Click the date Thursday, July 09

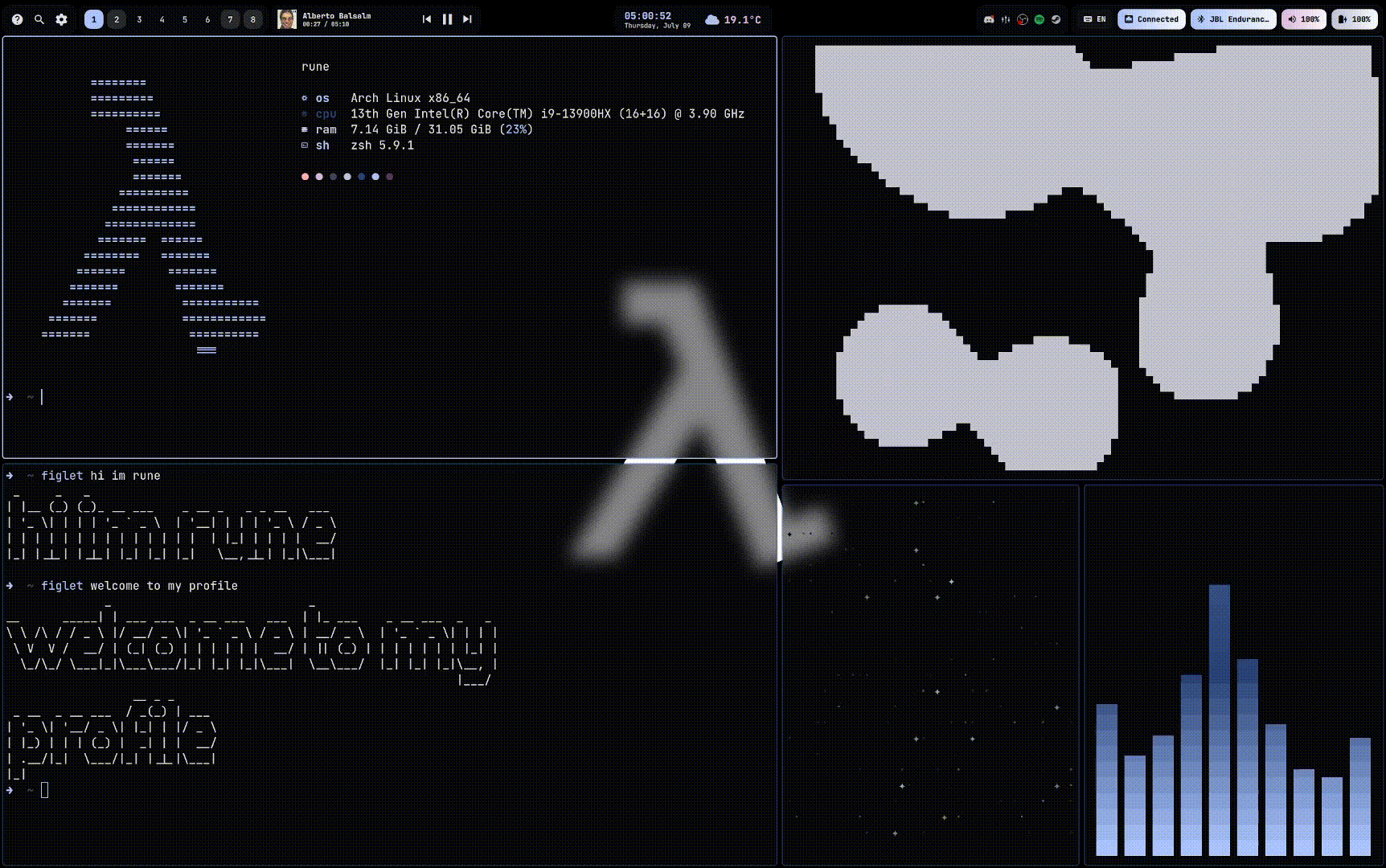tap(658, 26)
